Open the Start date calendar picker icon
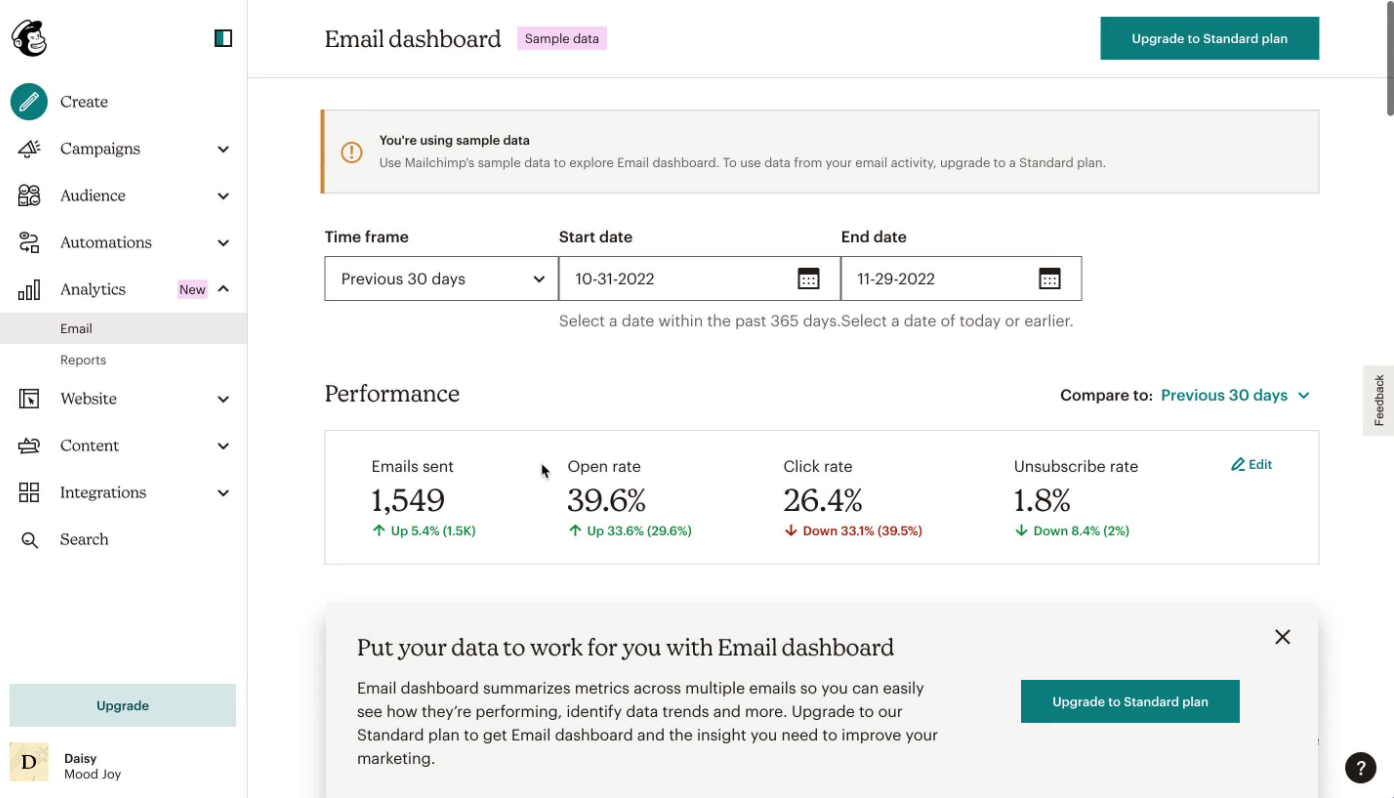1394x798 pixels. [808, 279]
